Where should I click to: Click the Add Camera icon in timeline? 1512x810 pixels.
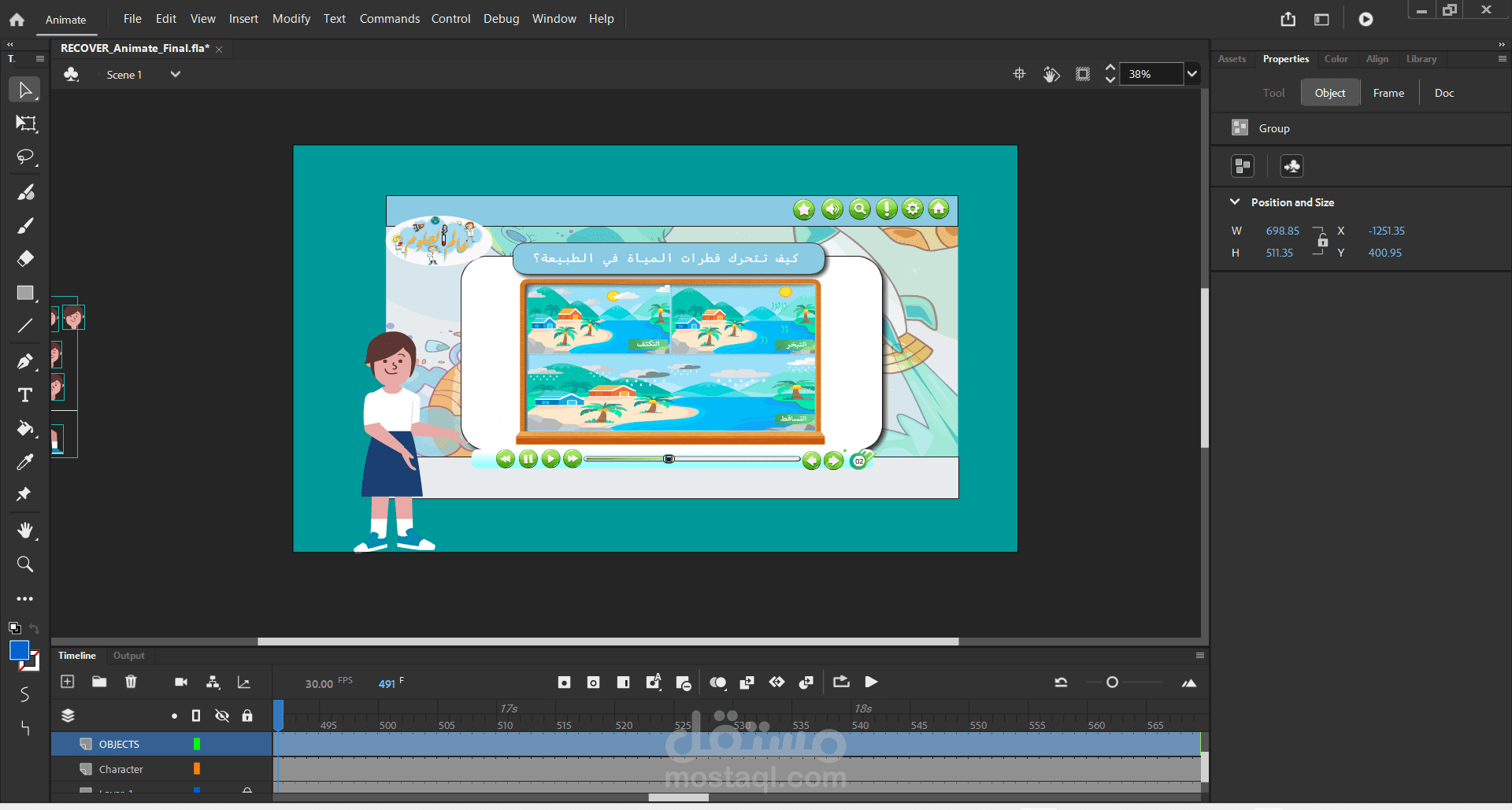(x=181, y=682)
